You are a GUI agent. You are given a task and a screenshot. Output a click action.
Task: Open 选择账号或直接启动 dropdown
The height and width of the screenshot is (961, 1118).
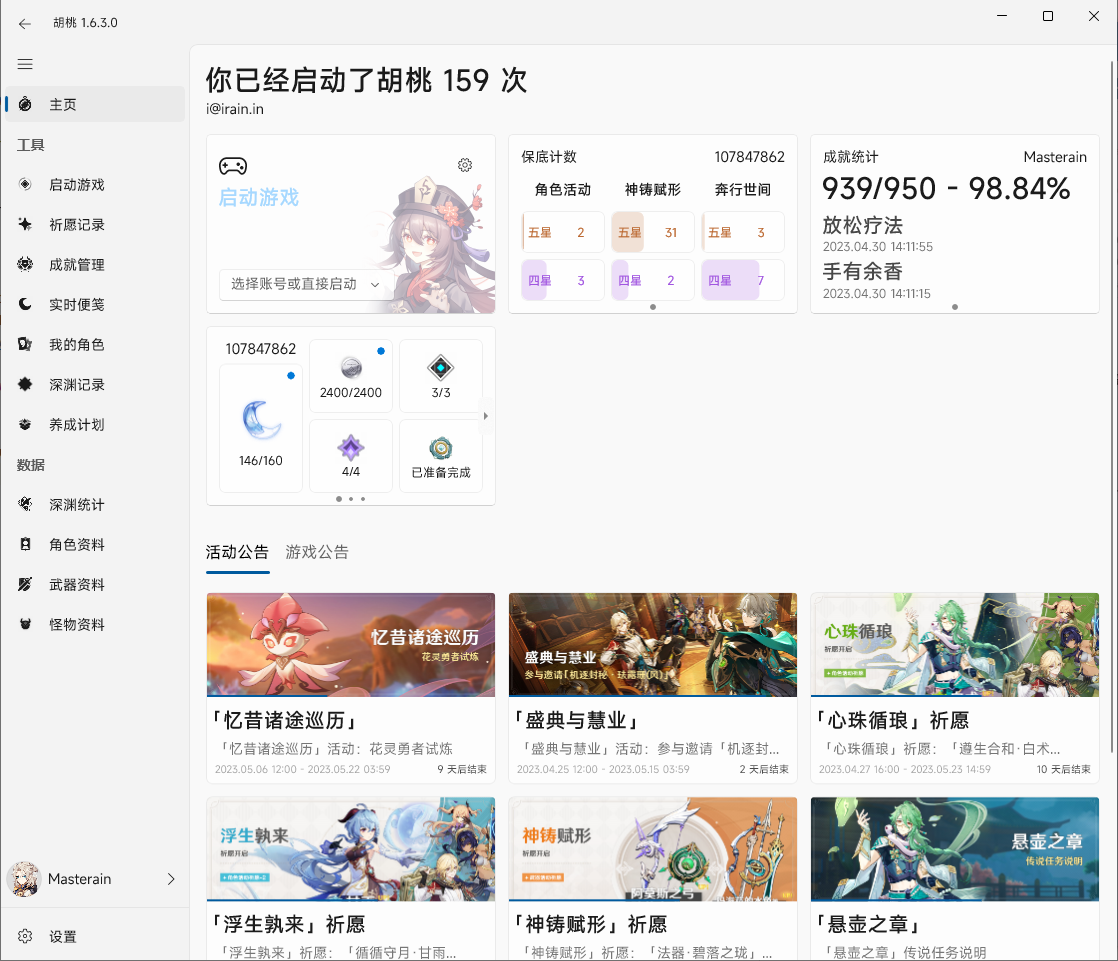305,284
